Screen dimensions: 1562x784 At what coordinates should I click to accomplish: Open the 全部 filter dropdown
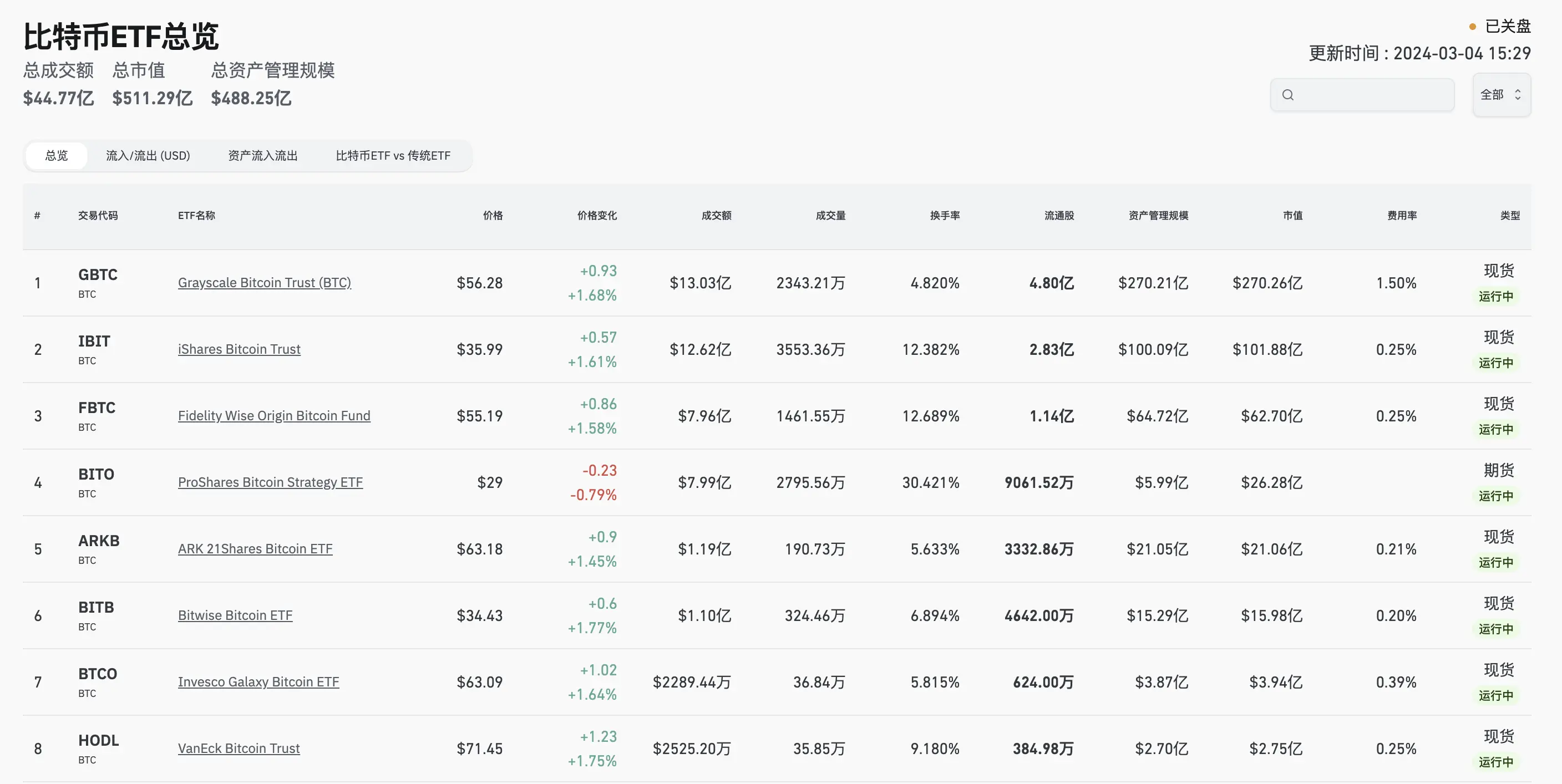tap(1501, 95)
